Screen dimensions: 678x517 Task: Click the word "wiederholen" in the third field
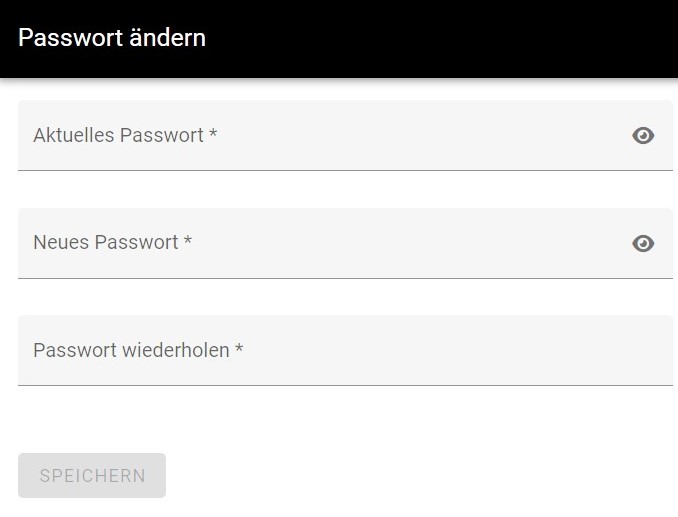[176, 350]
